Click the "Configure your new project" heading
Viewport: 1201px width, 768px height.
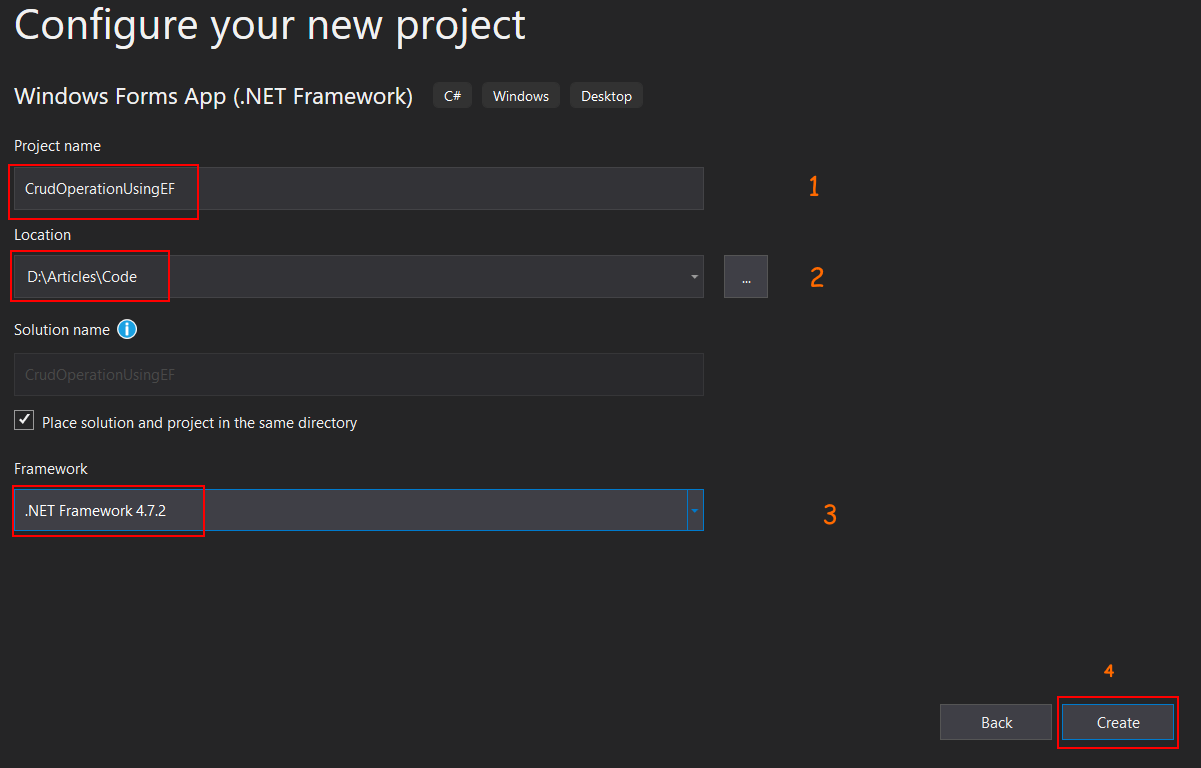270,24
